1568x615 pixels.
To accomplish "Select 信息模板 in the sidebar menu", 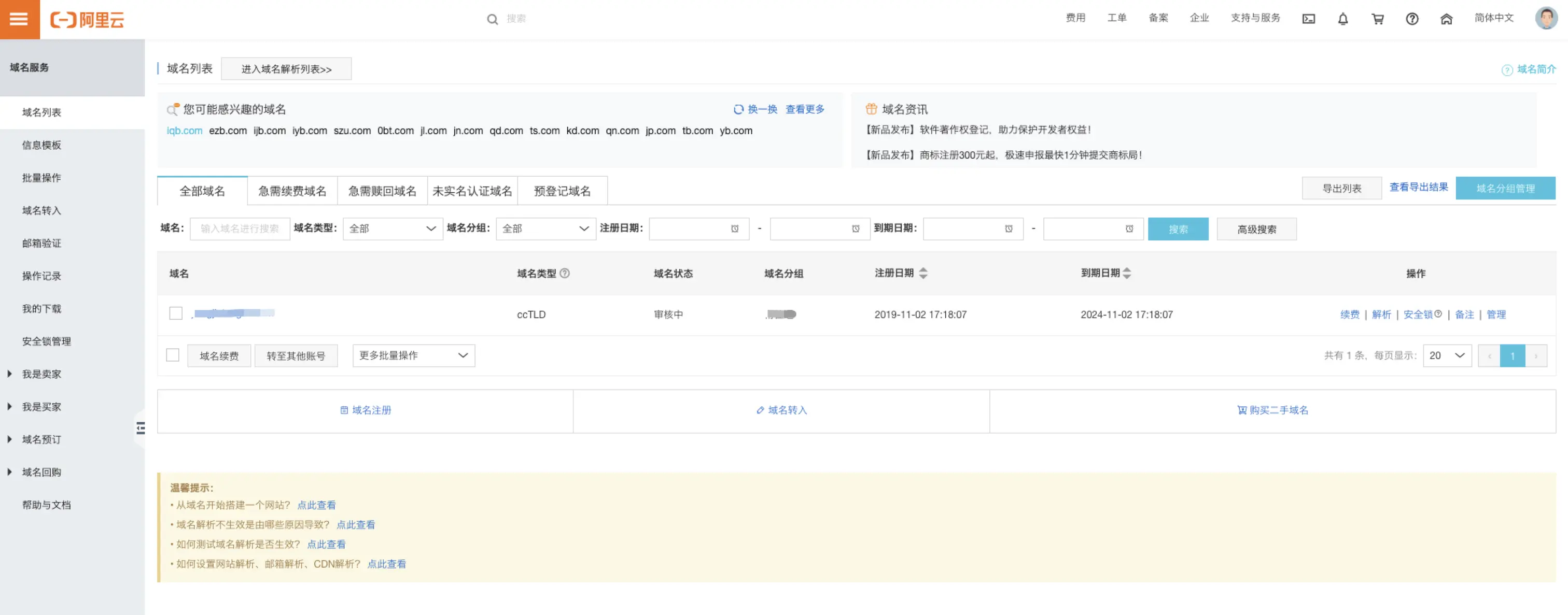I will pyautogui.click(x=41, y=145).
